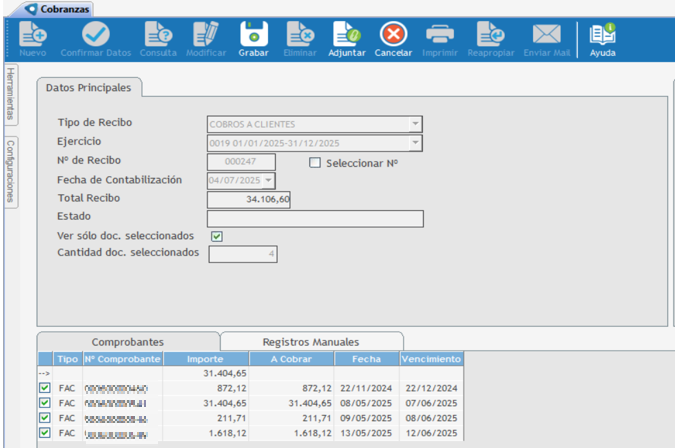The height and width of the screenshot is (448, 675).
Task: Sort by the Vencimiento column header
Action: (x=431, y=359)
